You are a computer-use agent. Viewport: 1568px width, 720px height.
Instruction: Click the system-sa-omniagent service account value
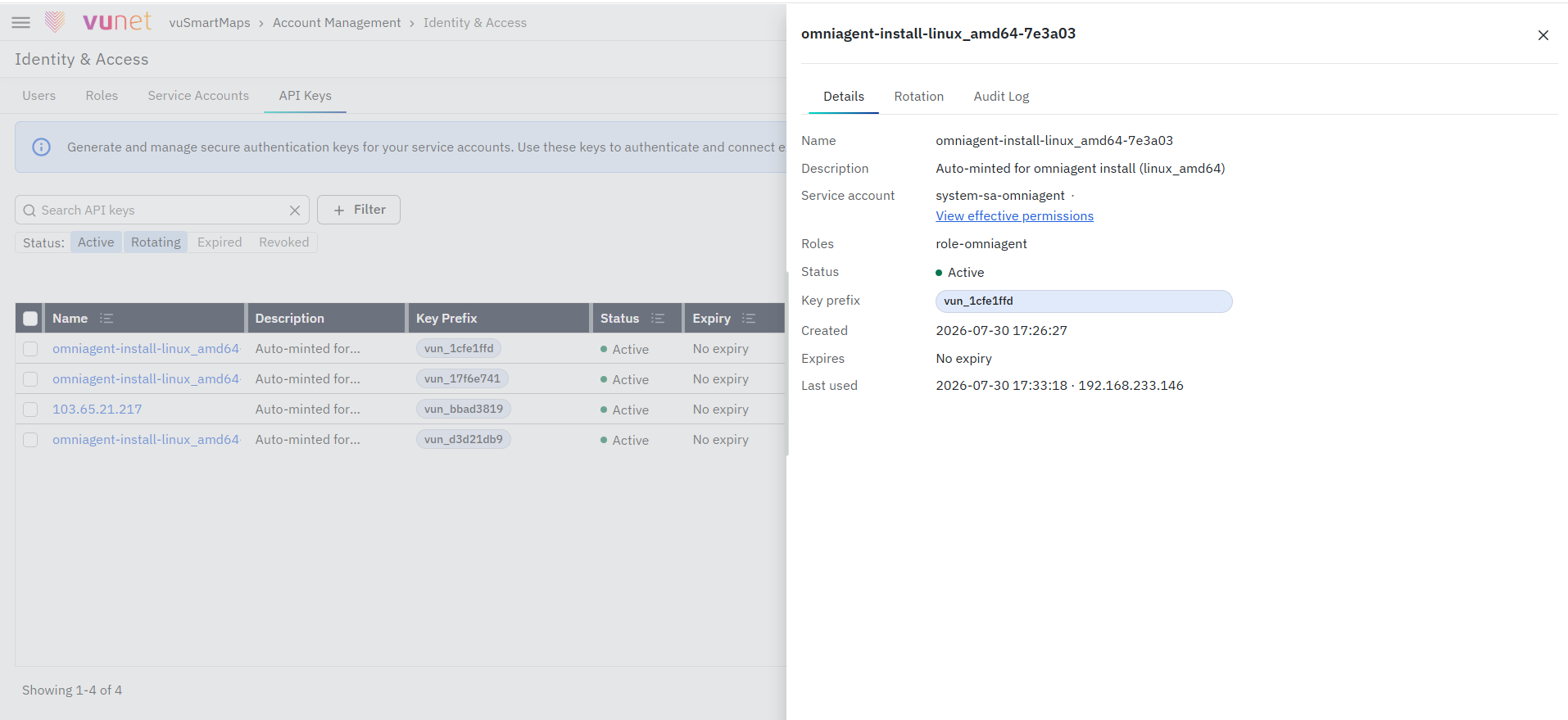[1000, 196]
